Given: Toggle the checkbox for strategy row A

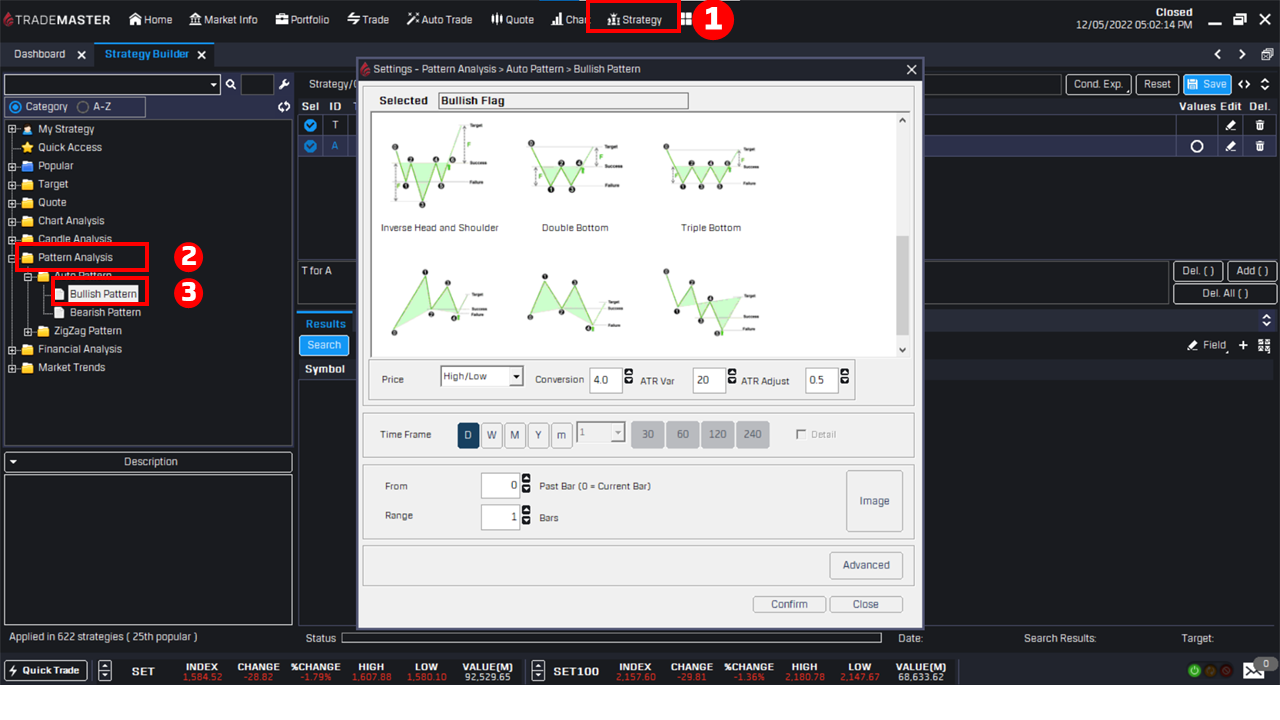Looking at the screenshot, I should [310, 146].
